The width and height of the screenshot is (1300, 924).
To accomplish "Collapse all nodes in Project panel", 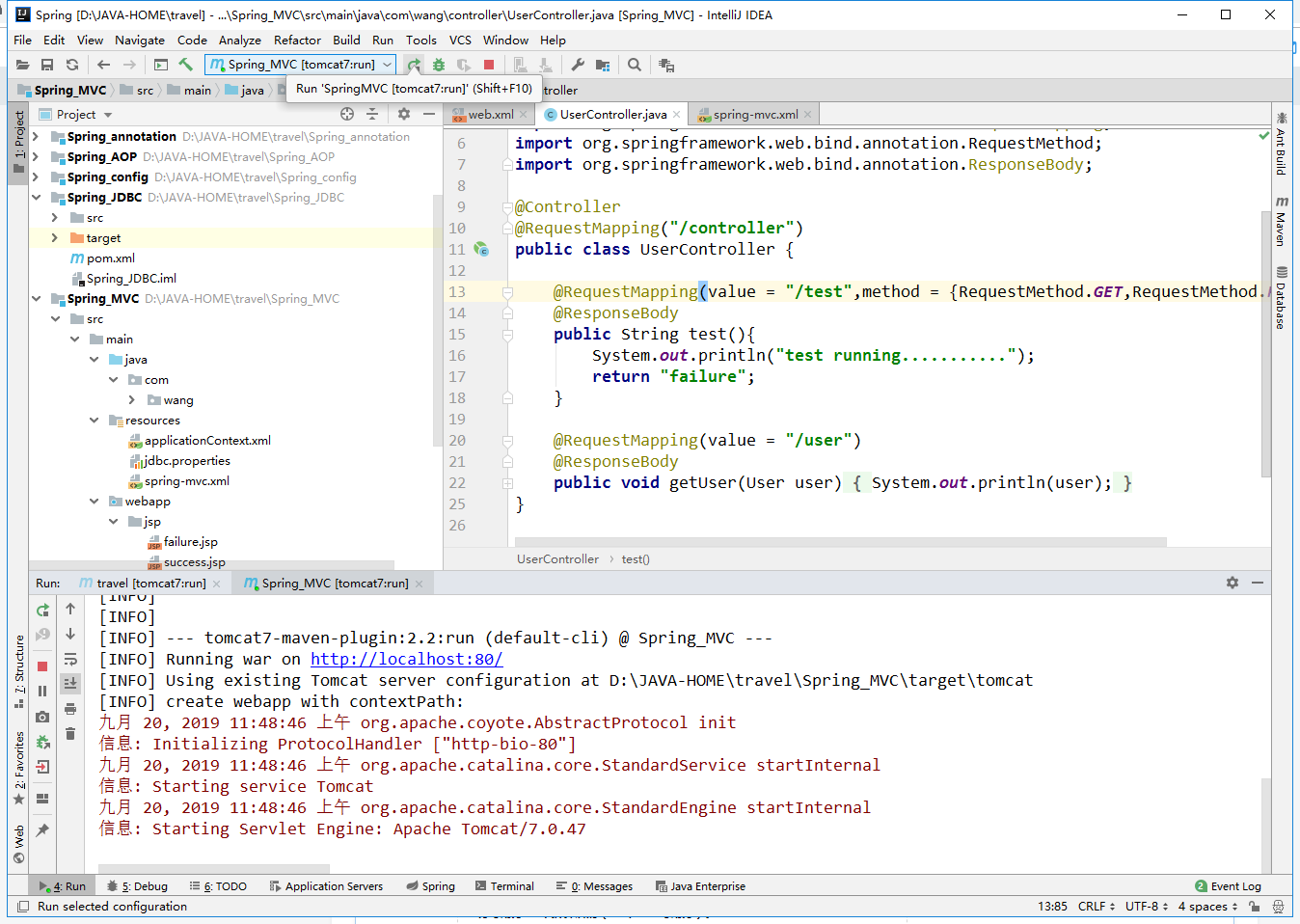I will tap(372, 114).
